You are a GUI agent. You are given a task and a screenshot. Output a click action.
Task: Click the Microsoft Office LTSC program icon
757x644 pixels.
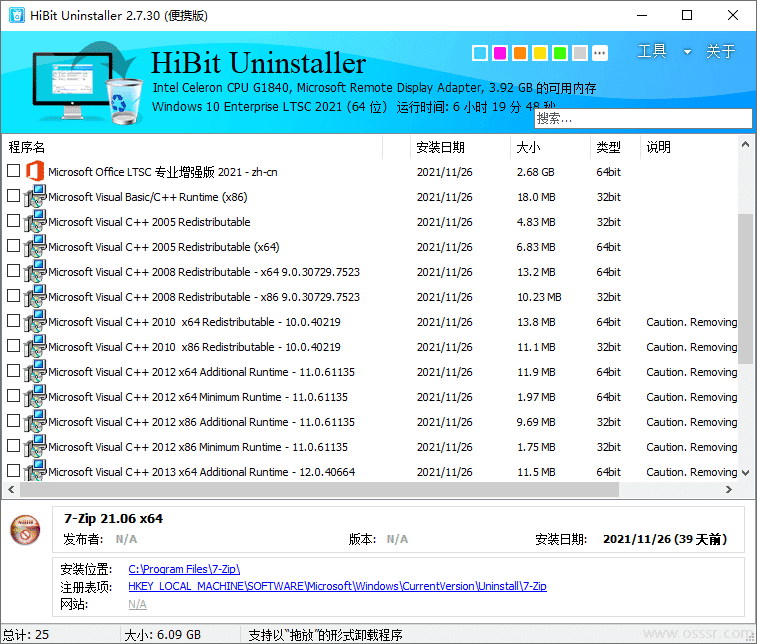coord(35,171)
